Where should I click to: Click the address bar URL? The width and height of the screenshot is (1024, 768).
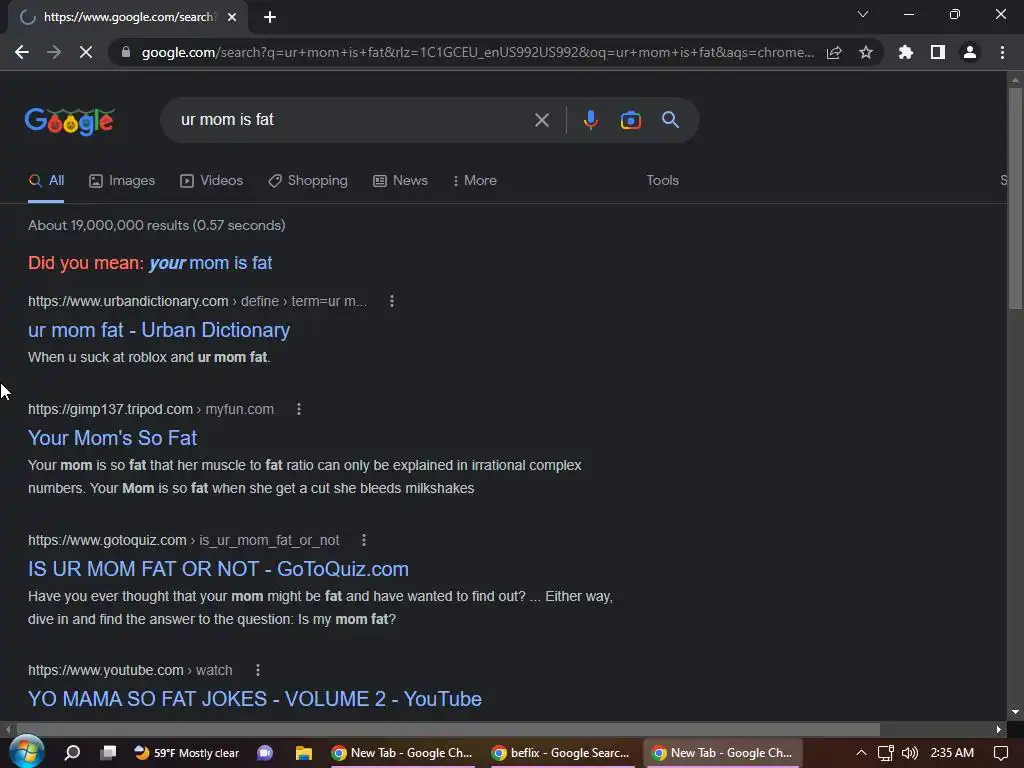click(x=477, y=52)
